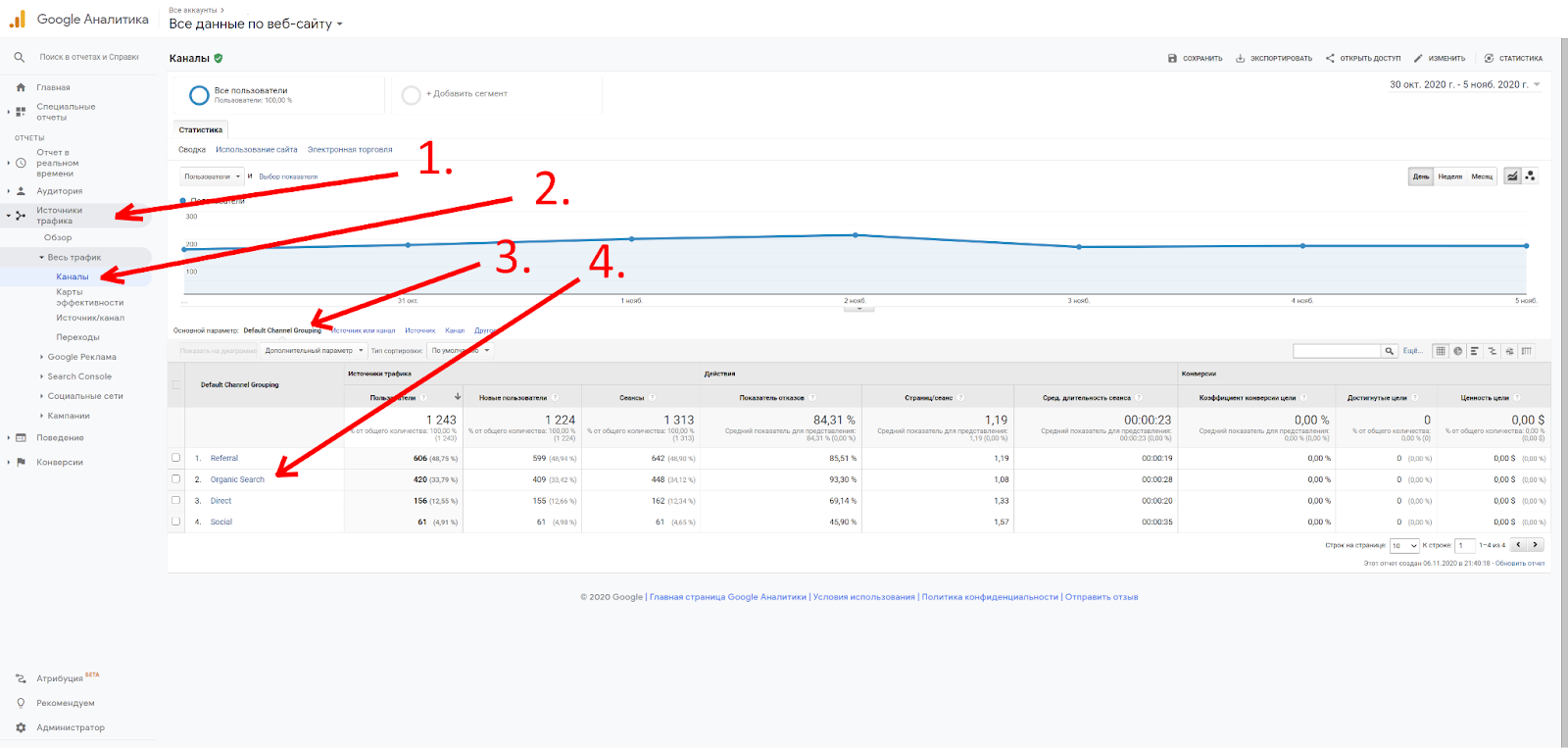
Task: Click the Экспортировать download icon
Action: pos(1240,59)
